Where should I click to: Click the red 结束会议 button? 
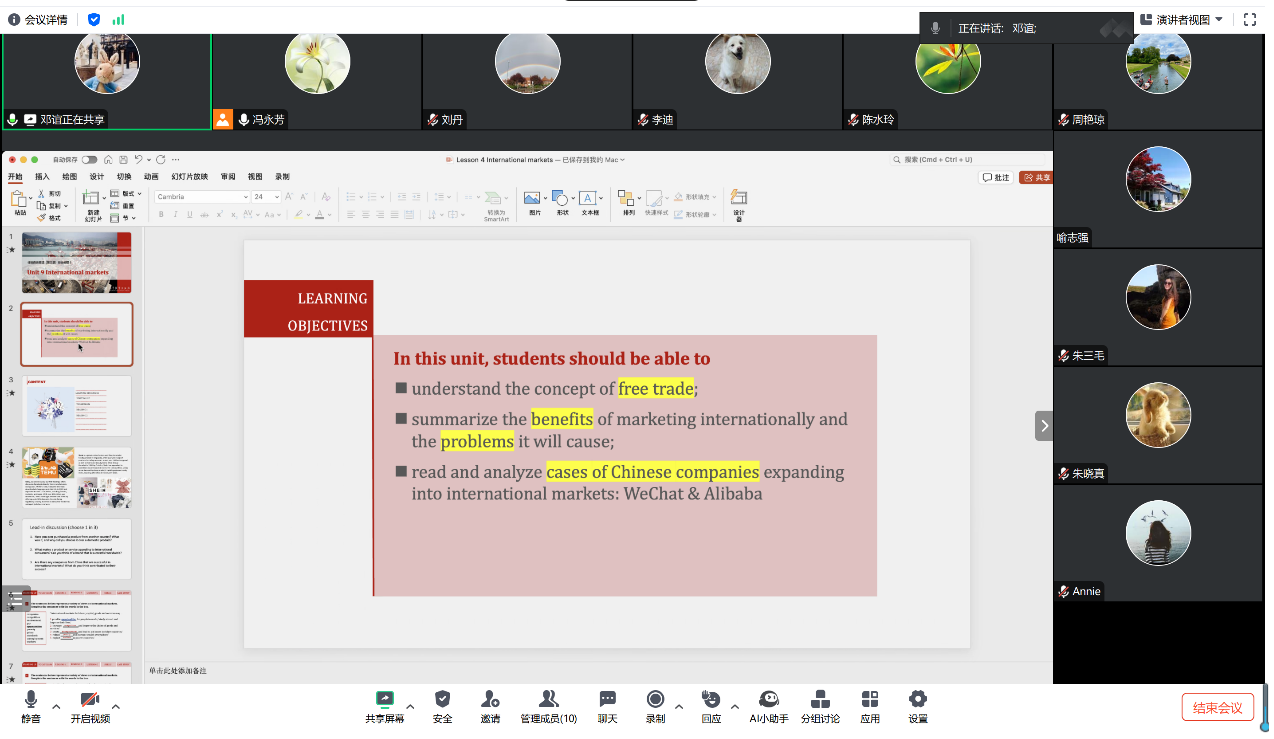[1217, 707]
